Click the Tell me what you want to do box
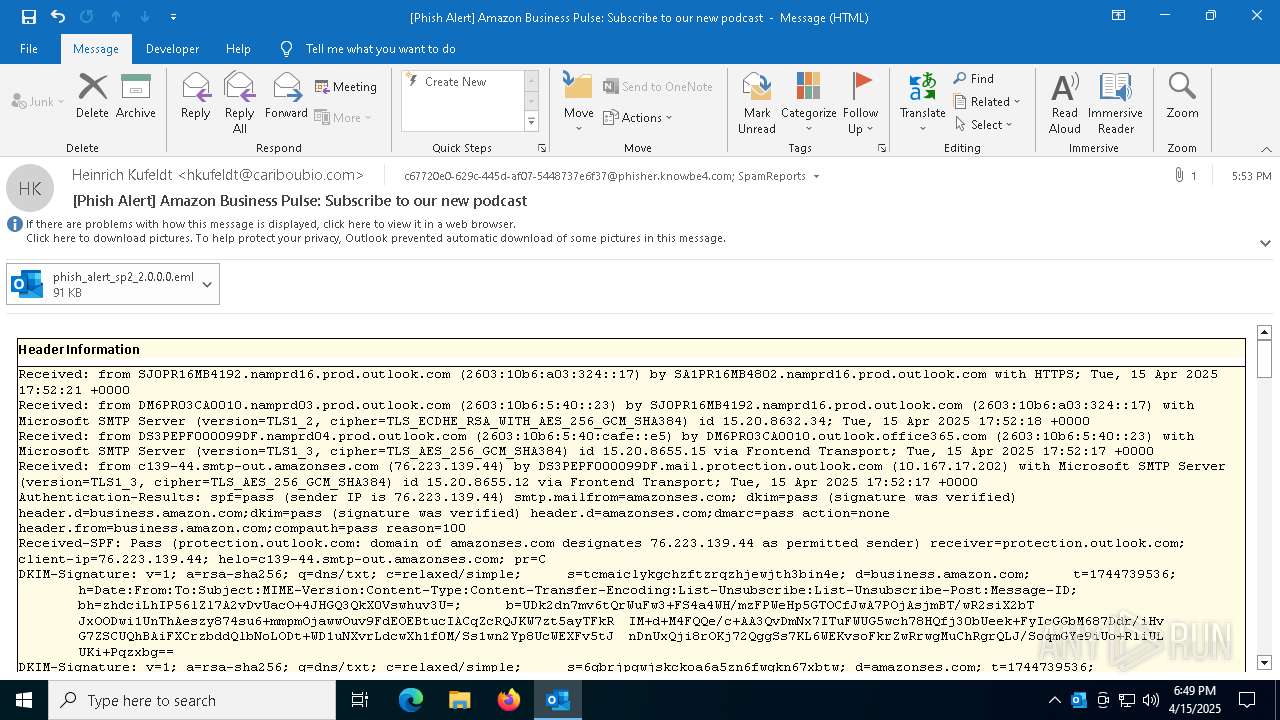The width and height of the screenshot is (1280, 720). pos(380,48)
